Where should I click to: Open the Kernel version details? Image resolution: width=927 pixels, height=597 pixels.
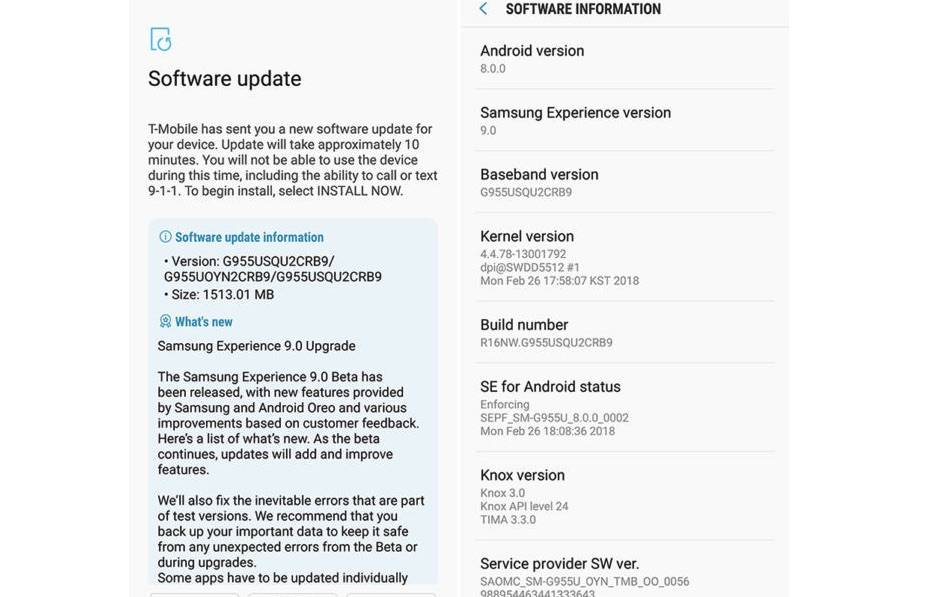click(624, 258)
